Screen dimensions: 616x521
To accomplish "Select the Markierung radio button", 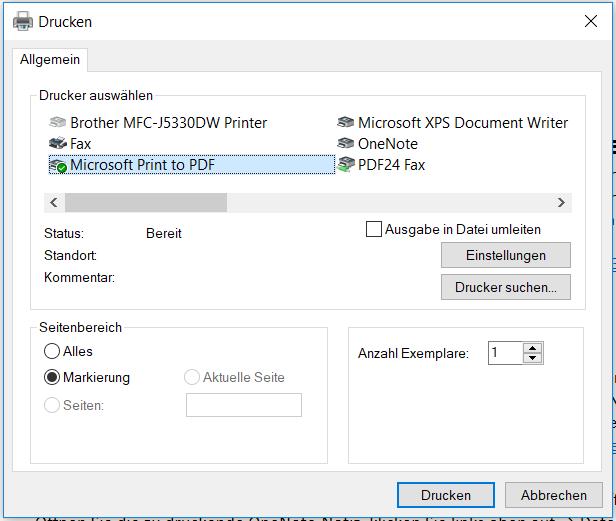I will pyautogui.click(x=52, y=377).
